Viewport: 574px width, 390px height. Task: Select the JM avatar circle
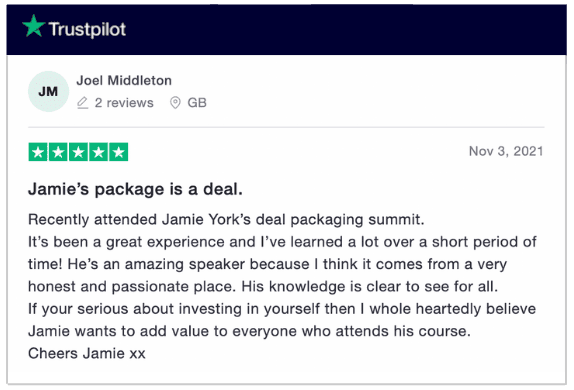[48, 91]
